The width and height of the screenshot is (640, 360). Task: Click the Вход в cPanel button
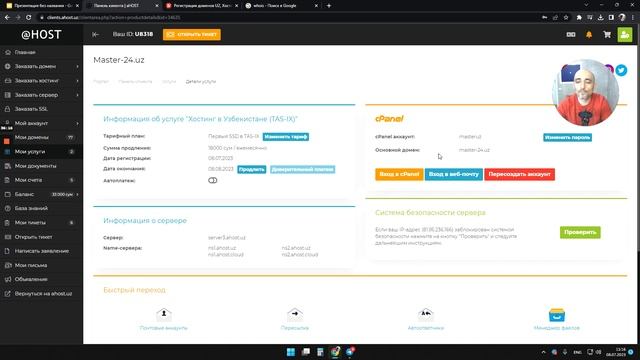(399, 174)
